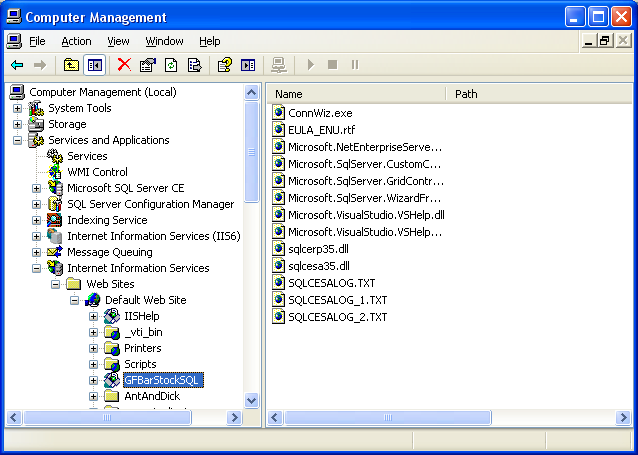Expand the System Tools node
Image resolution: width=638 pixels, height=455 pixels.
click(17, 108)
